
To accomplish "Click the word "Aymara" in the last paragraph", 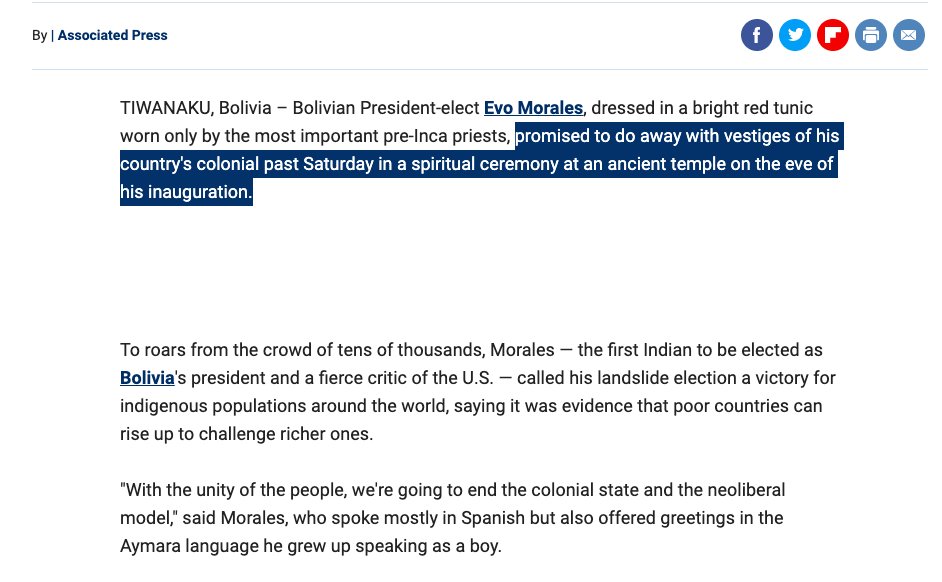I will click(x=151, y=546).
